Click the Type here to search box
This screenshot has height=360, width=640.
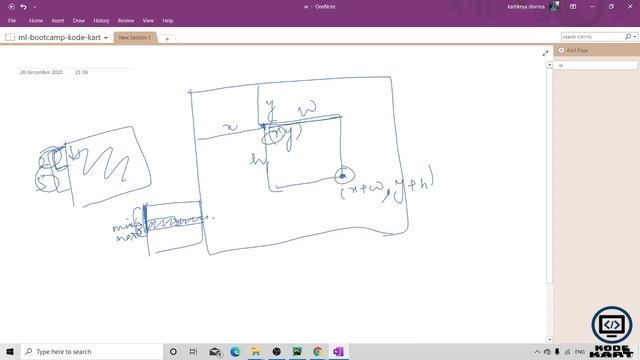tap(92, 351)
